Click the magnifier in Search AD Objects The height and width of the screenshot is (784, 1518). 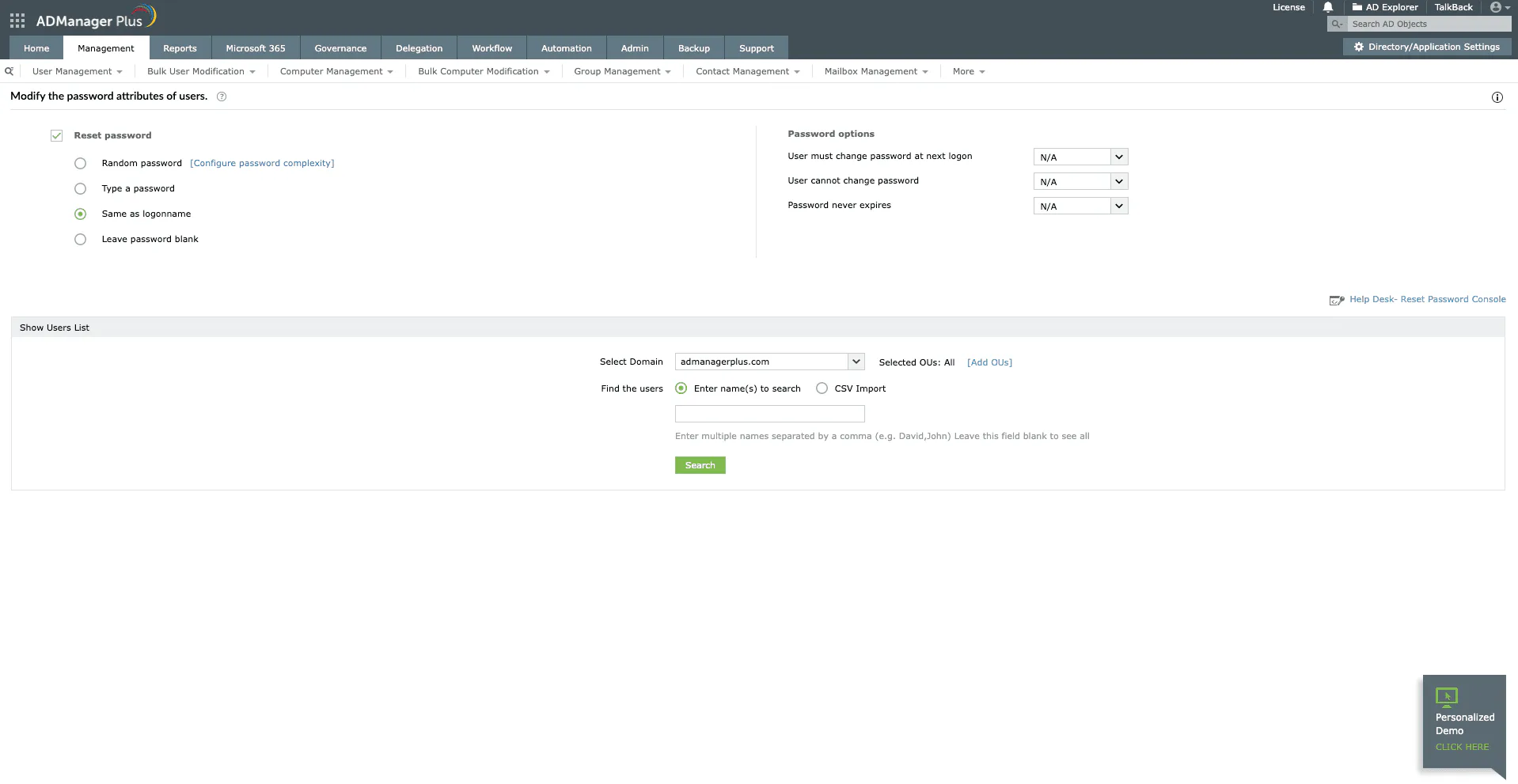(x=1336, y=24)
